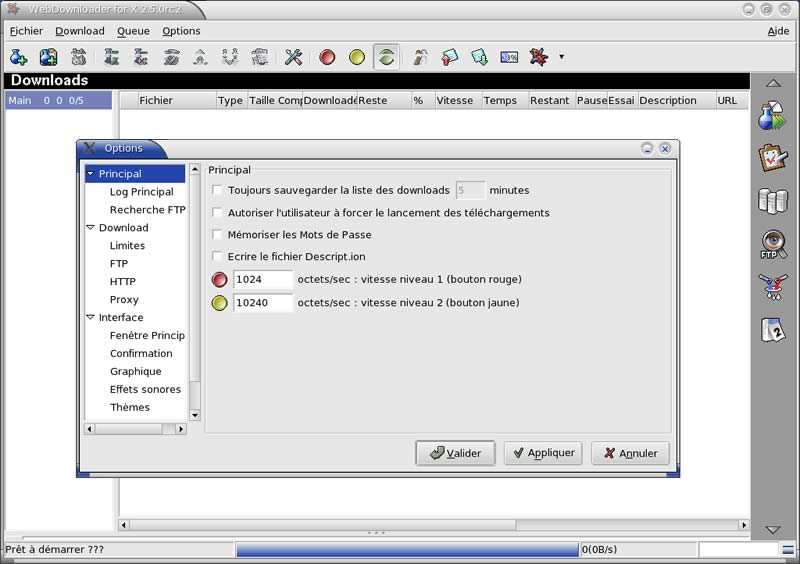Collapse the Interface tree arrow
Image resolution: width=800 pixels, height=564 pixels.
91,317
